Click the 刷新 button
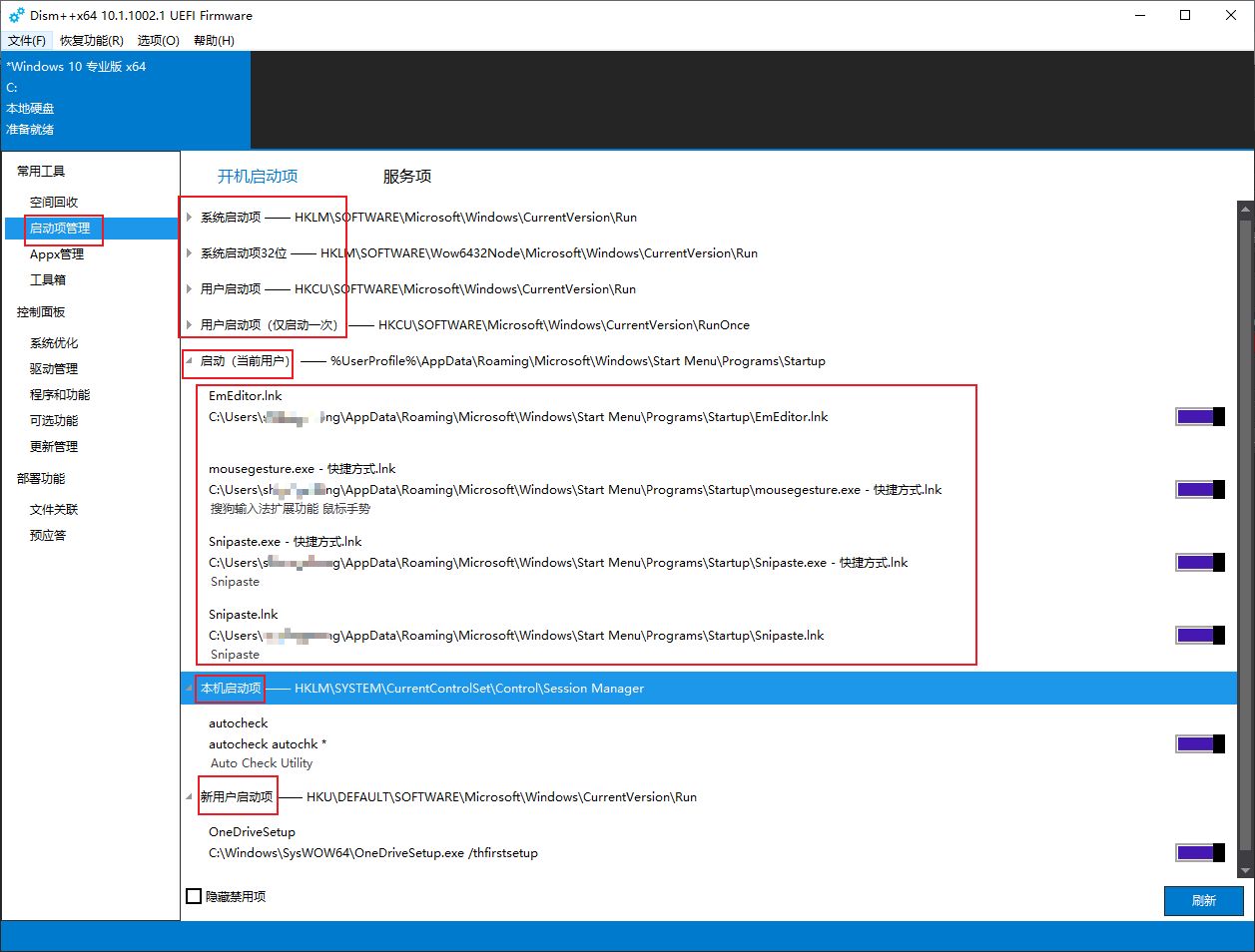Viewport: 1255px width, 952px height. pos(1203,900)
